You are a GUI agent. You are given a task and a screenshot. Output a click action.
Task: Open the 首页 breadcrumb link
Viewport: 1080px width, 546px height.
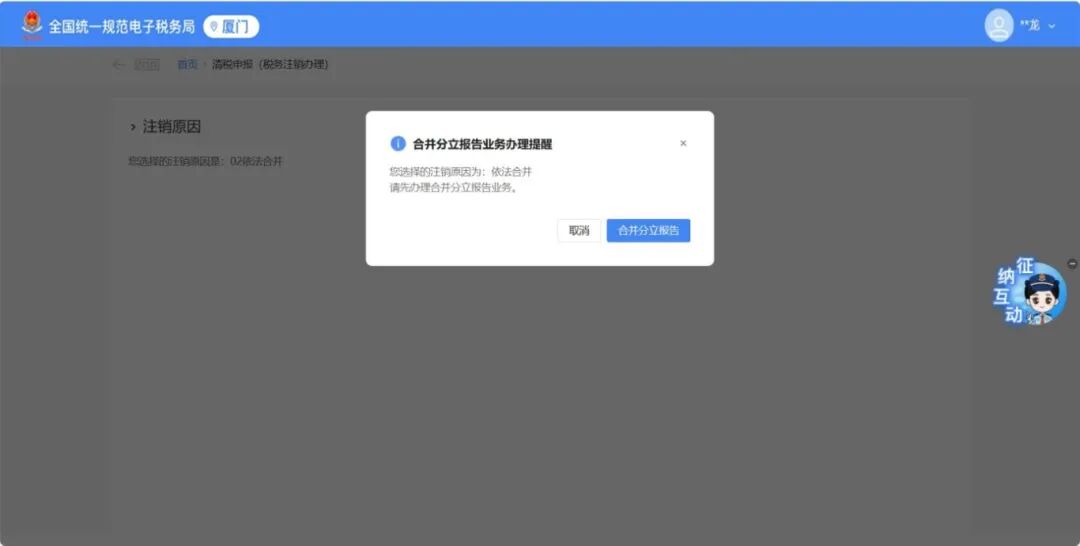tap(187, 65)
